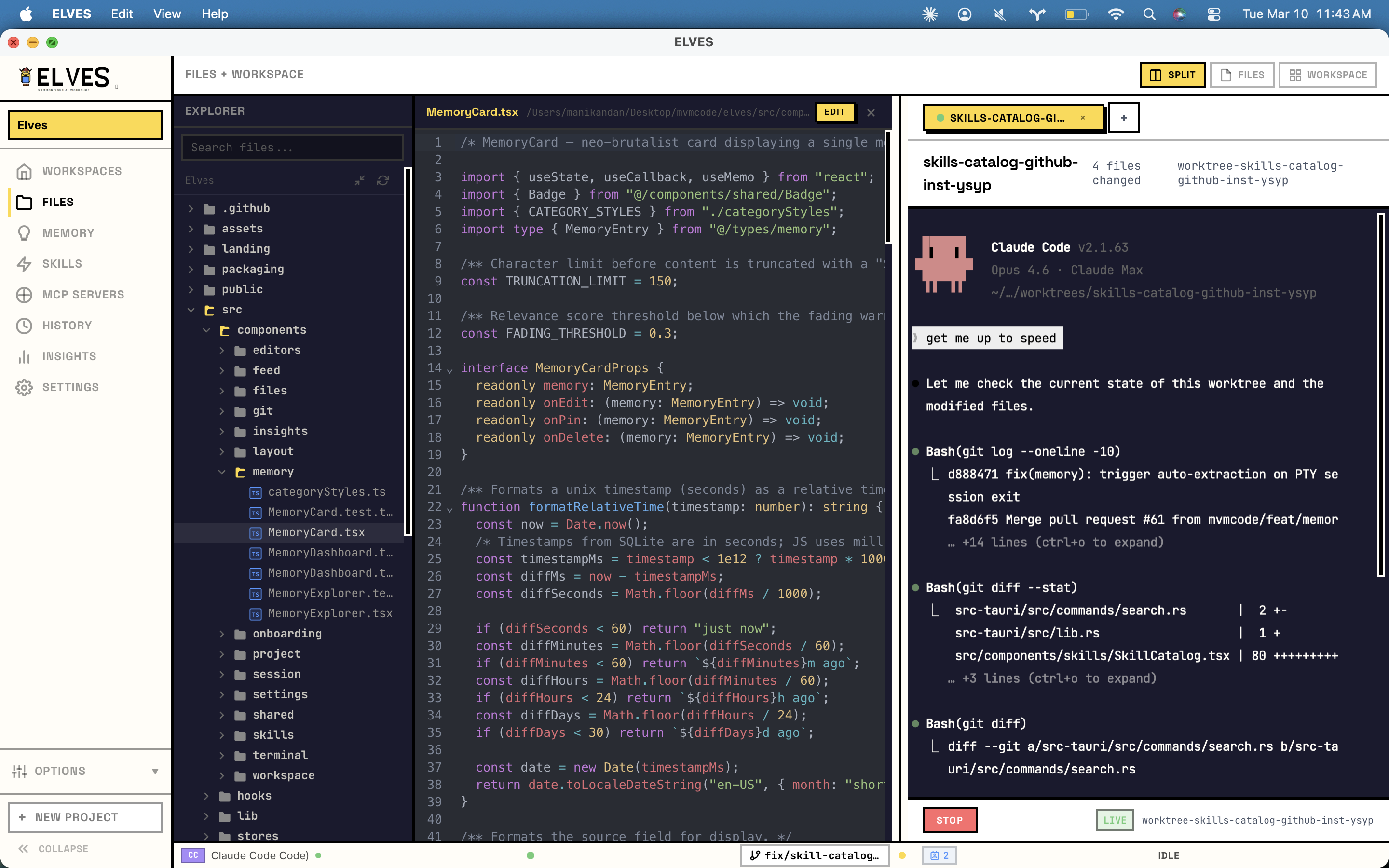This screenshot has width=1389, height=868.
Task: Click the refresh icon in Explorer
Action: pos(383,180)
